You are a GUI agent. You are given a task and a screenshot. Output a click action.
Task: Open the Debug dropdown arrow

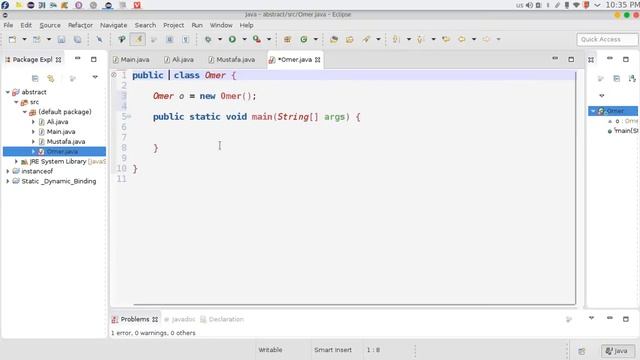(220, 39)
